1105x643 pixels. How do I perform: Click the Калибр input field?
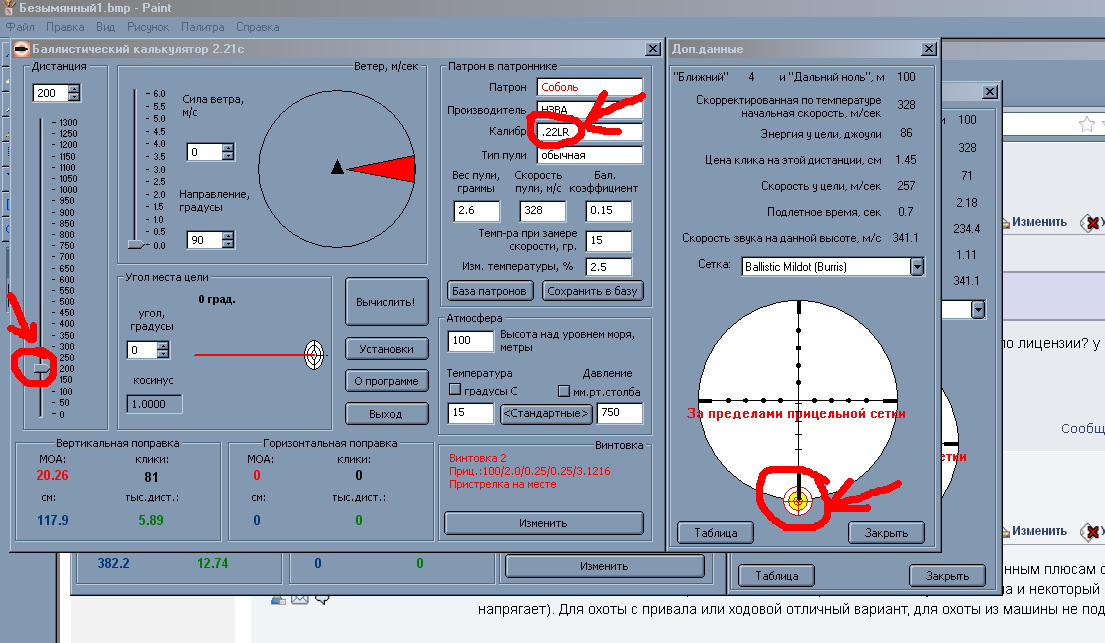point(589,132)
